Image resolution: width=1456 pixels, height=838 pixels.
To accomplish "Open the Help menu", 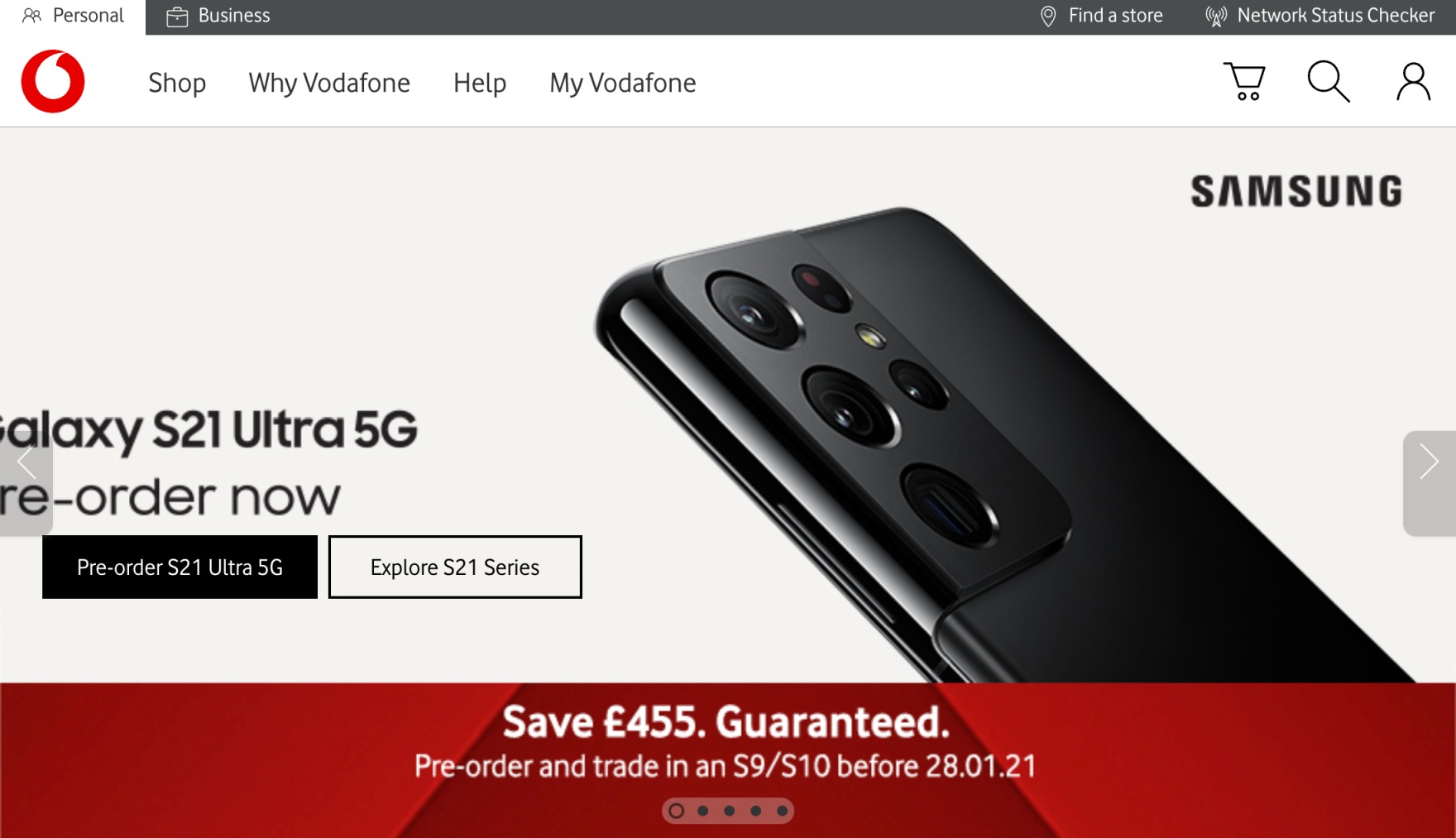I will [480, 83].
